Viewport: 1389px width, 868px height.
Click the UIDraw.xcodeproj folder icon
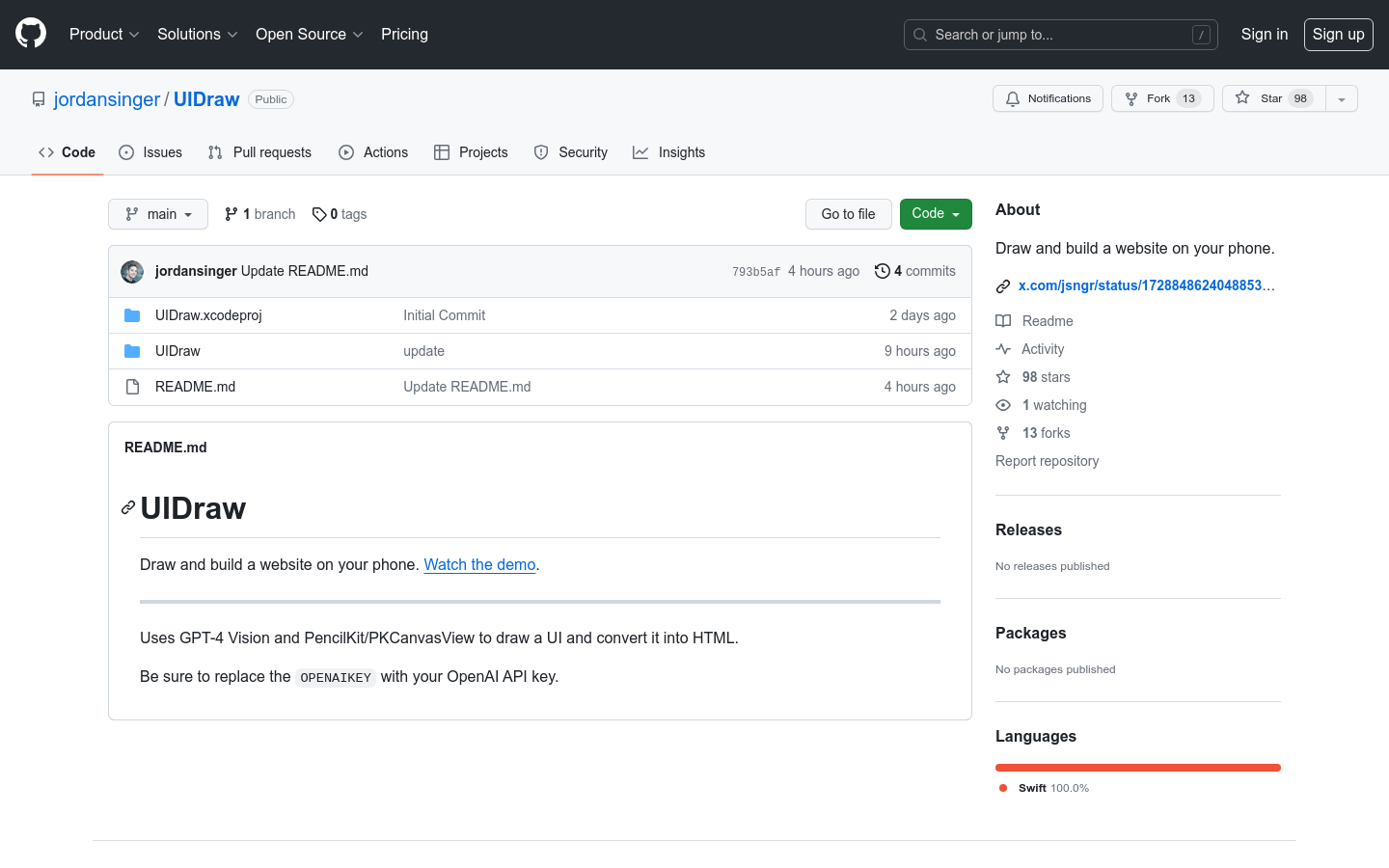pos(132,315)
